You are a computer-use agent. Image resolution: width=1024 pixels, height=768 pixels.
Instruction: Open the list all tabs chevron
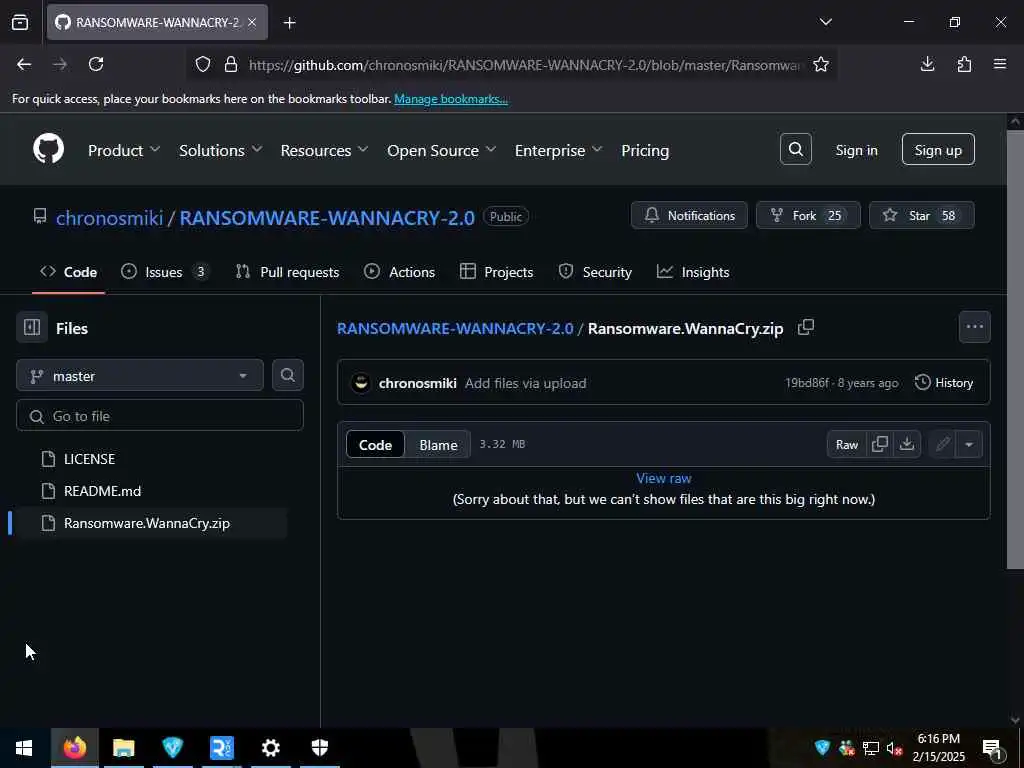click(825, 22)
